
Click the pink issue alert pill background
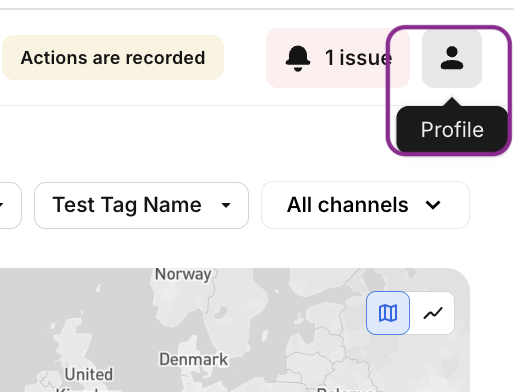click(338, 58)
